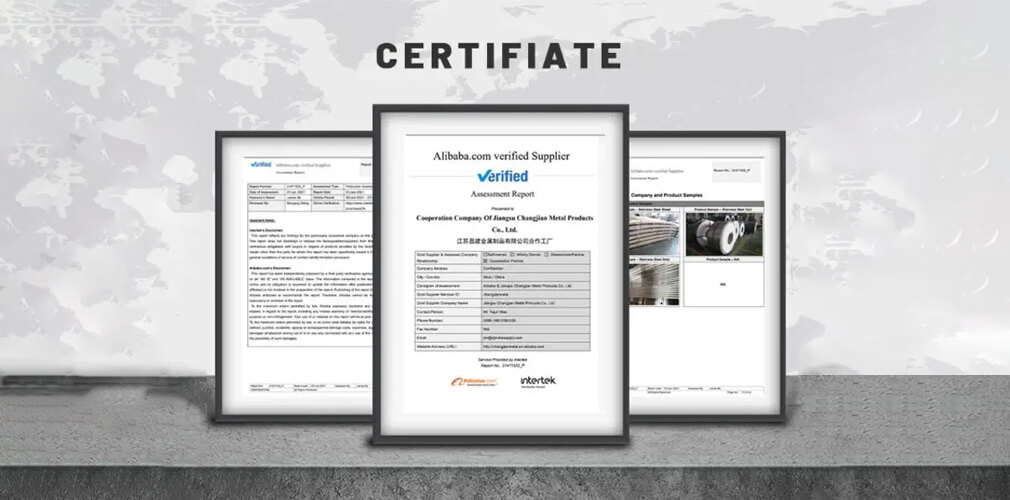
Task: Click the Email address row in the table
Action: [500, 338]
